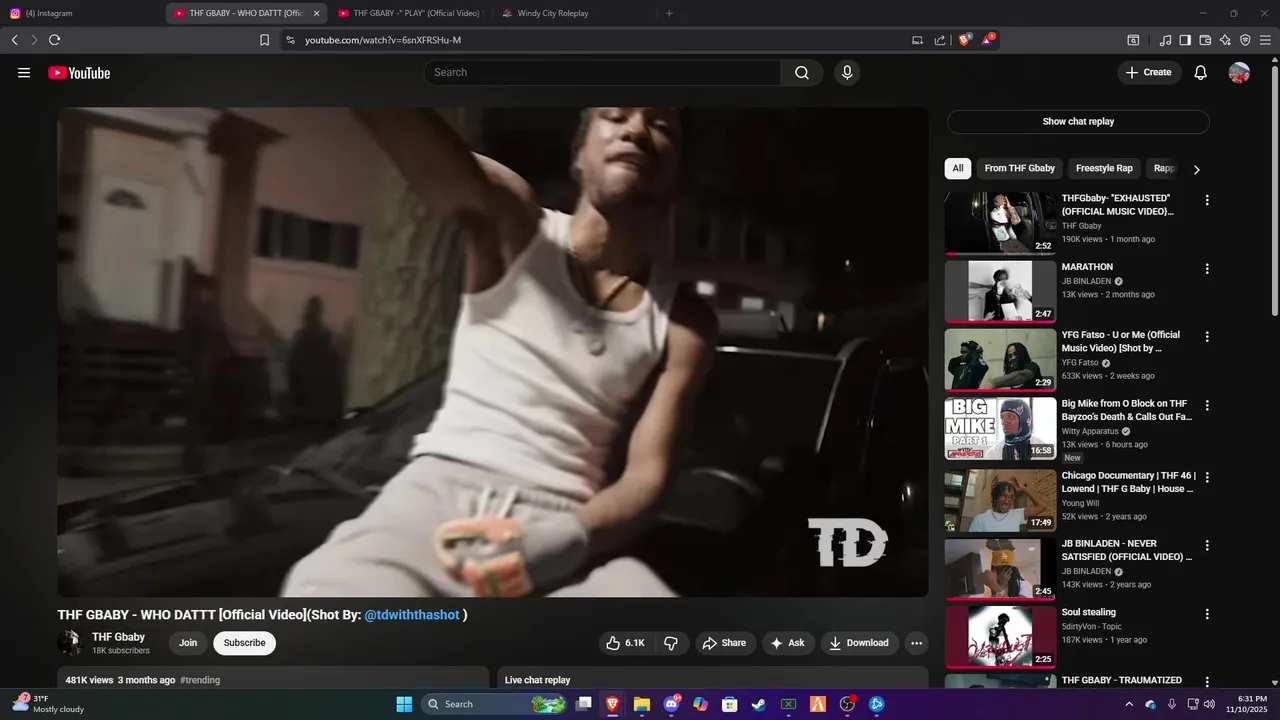
Task: Like the video with thumbs-up 6.1K
Action: point(625,643)
